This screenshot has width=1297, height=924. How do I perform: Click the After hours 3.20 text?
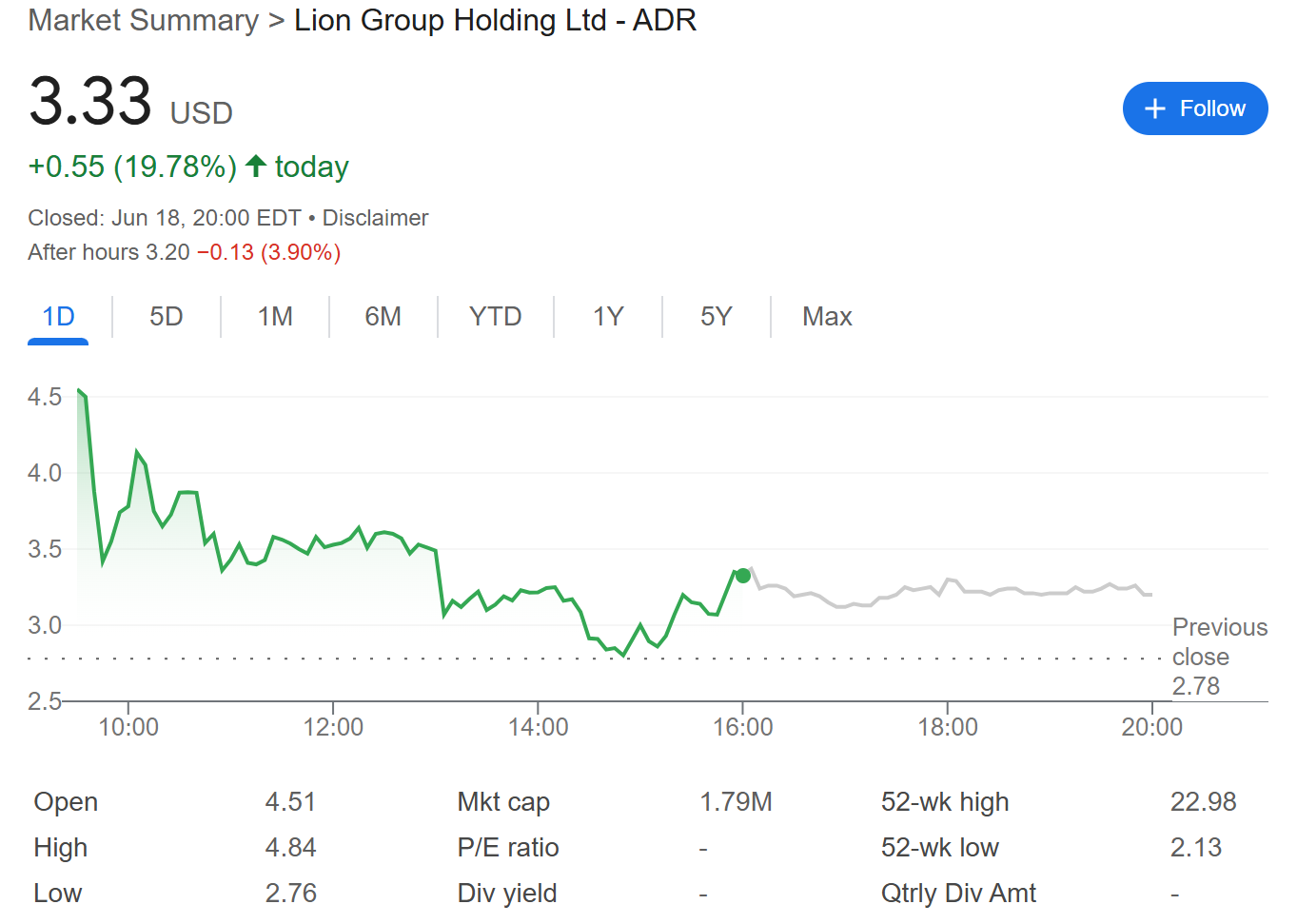pos(108,252)
